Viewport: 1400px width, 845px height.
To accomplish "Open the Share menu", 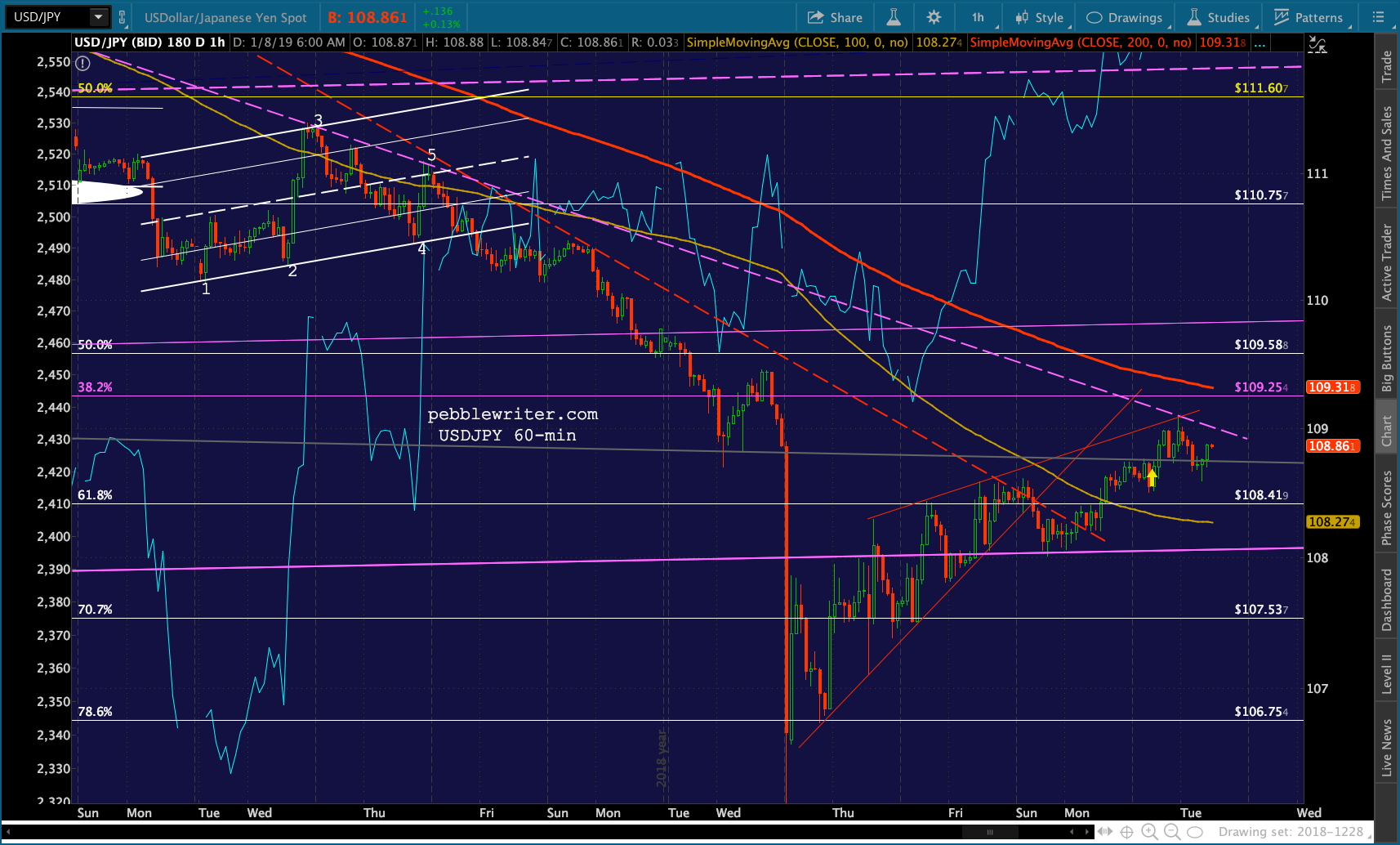I will pyautogui.click(x=835, y=17).
